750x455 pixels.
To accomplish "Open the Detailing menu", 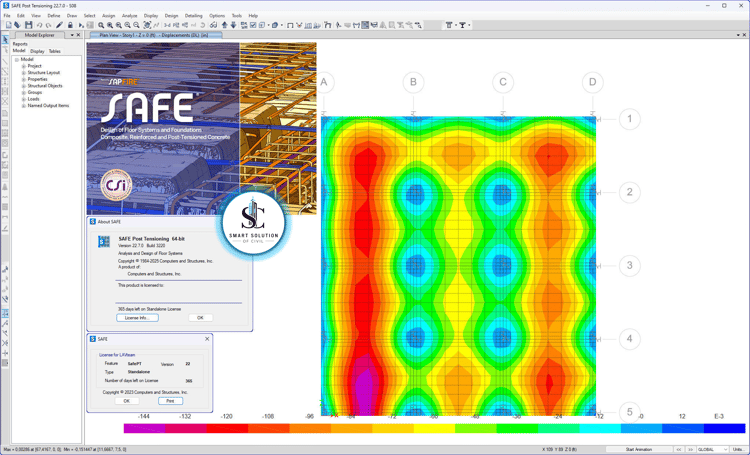I will (x=193, y=16).
